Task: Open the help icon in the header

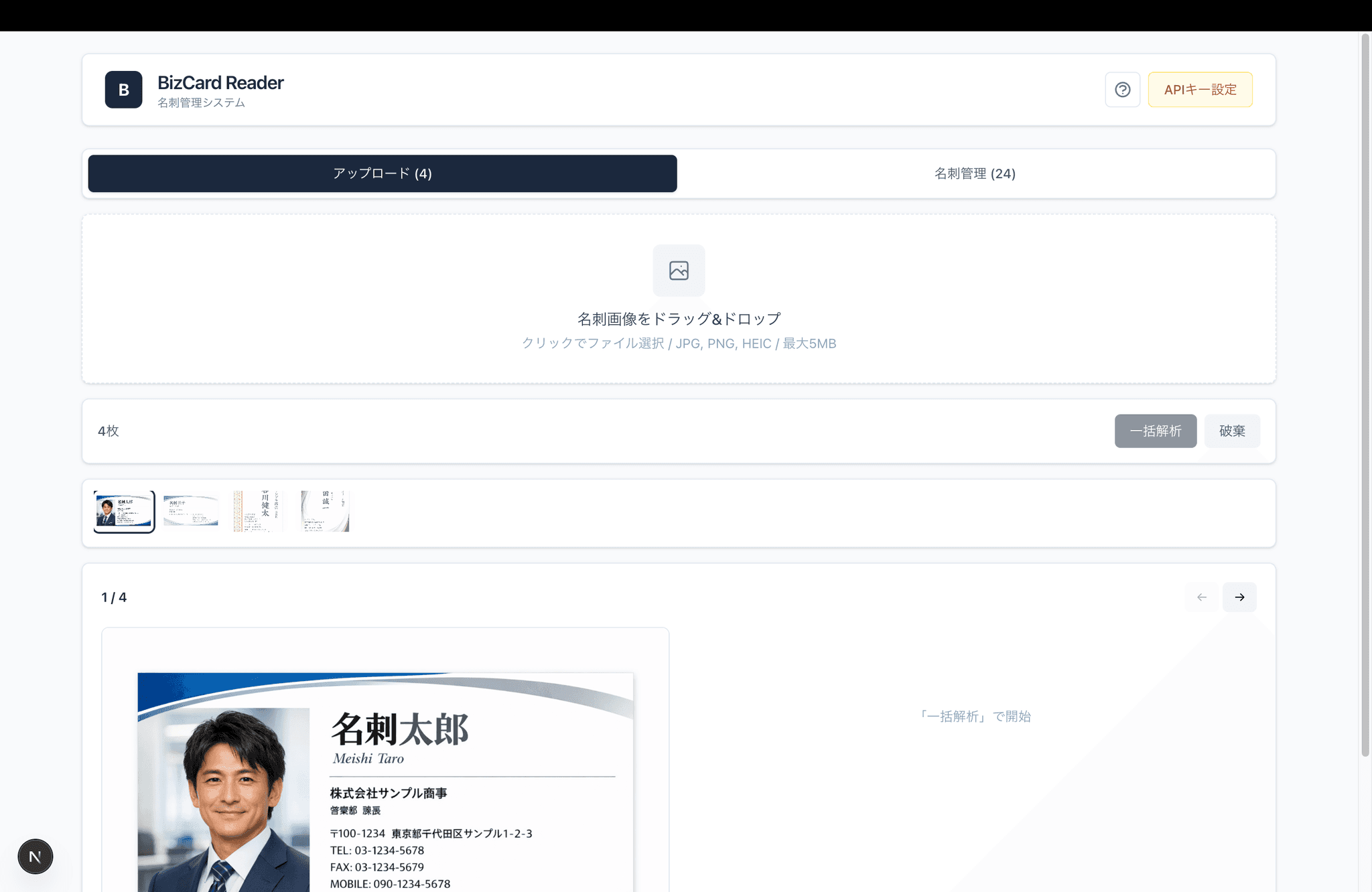Action: pyautogui.click(x=1122, y=89)
